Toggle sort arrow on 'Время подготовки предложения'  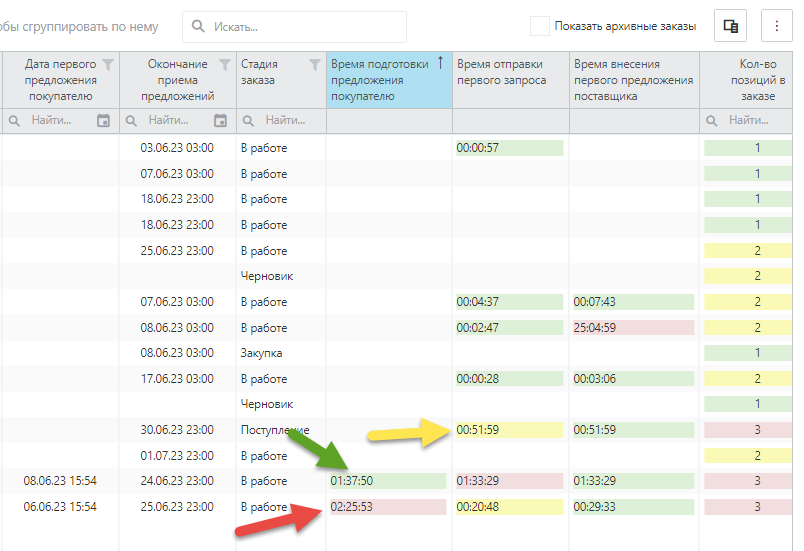pyautogui.click(x=440, y=63)
